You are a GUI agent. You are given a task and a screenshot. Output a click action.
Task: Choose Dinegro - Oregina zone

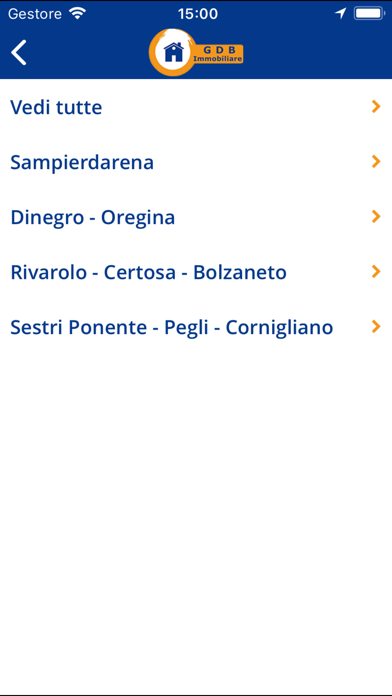click(196, 217)
